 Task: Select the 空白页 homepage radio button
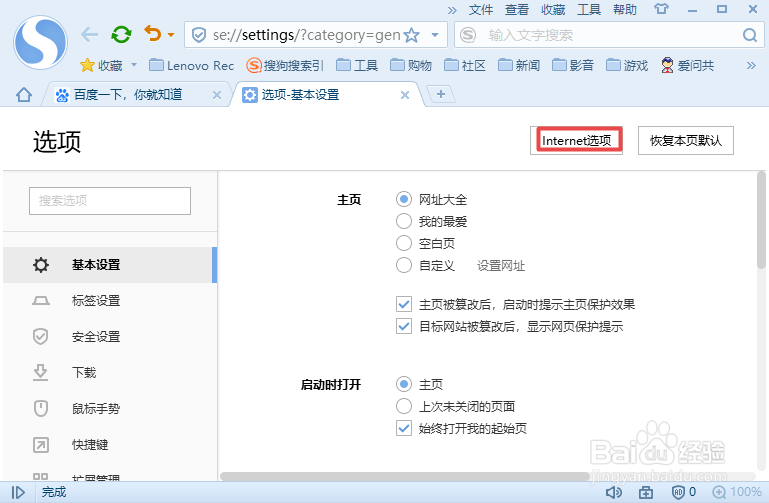404,243
